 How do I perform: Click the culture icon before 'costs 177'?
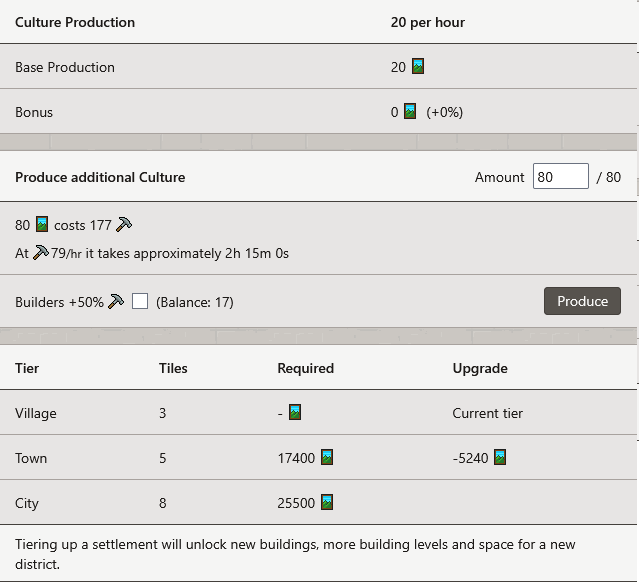42,225
